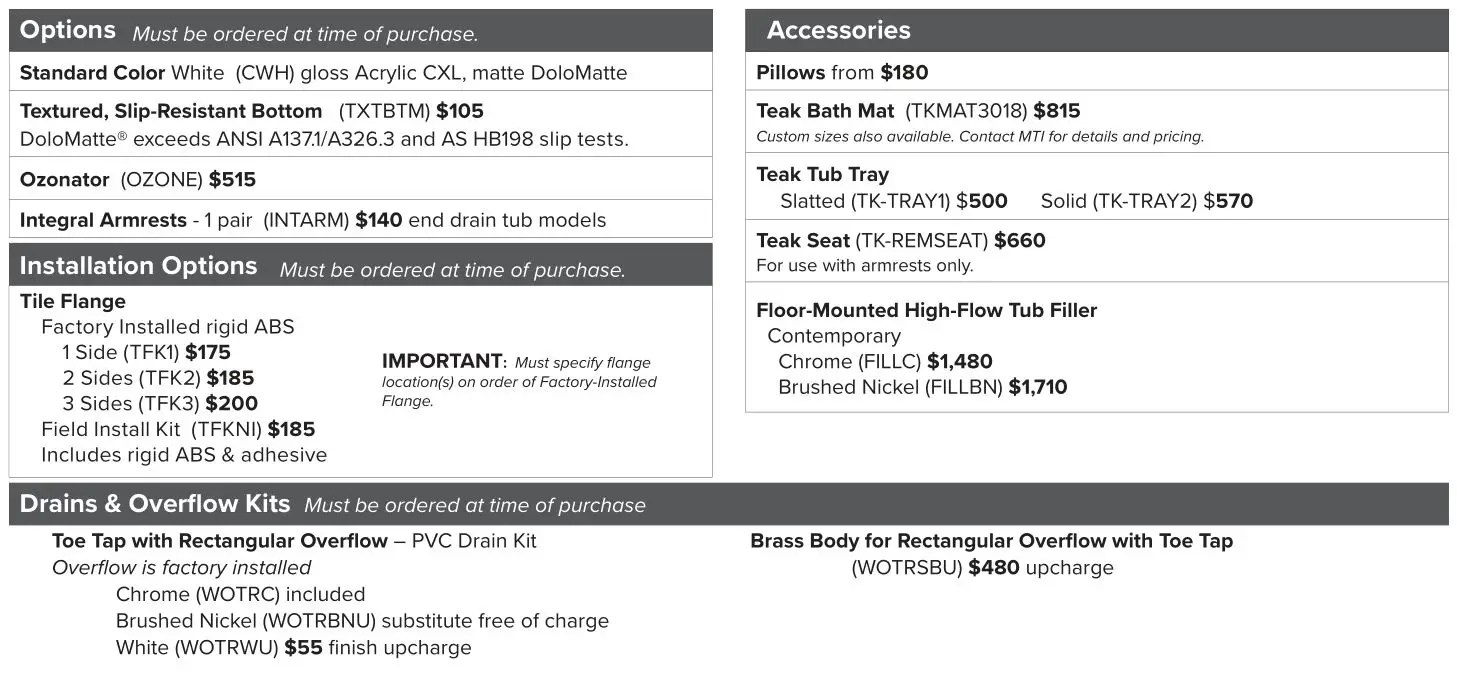Click the Teak Seat (TK-REMSEAT) item

pyautogui.click(x=900, y=241)
